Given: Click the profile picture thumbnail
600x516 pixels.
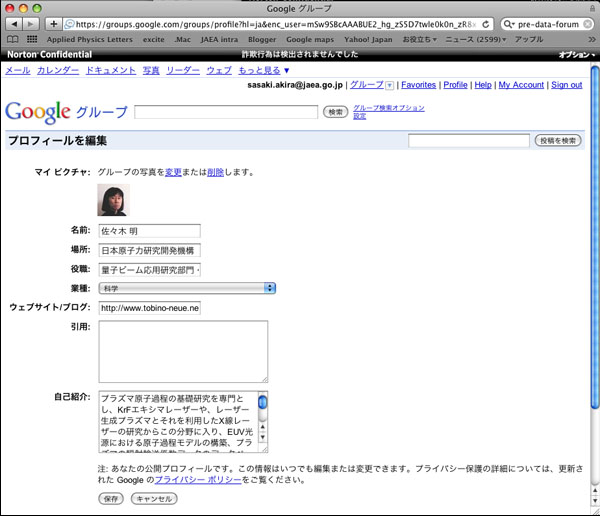Looking at the screenshot, I should [x=114, y=200].
